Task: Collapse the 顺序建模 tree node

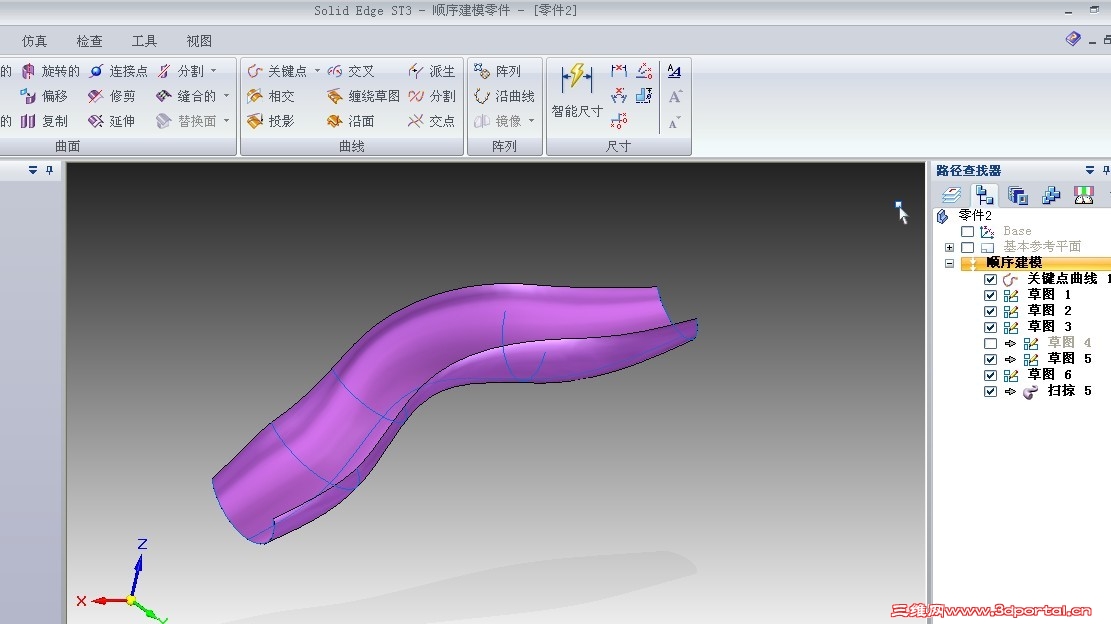Action: click(x=949, y=263)
